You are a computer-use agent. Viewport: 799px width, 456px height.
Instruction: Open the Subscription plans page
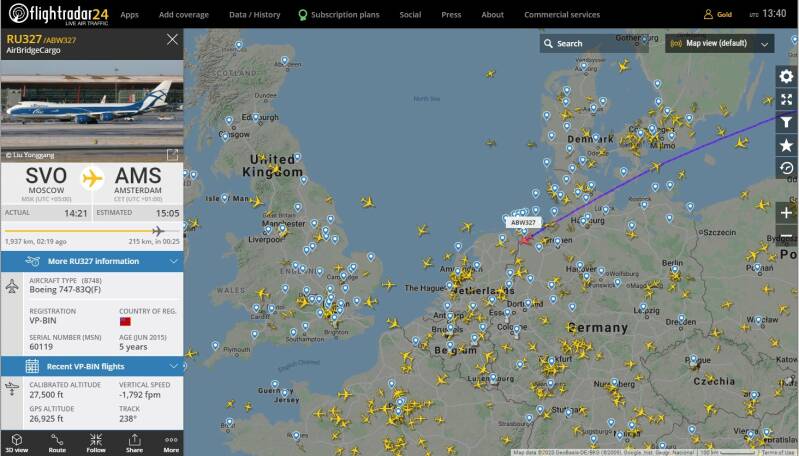point(345,15)
